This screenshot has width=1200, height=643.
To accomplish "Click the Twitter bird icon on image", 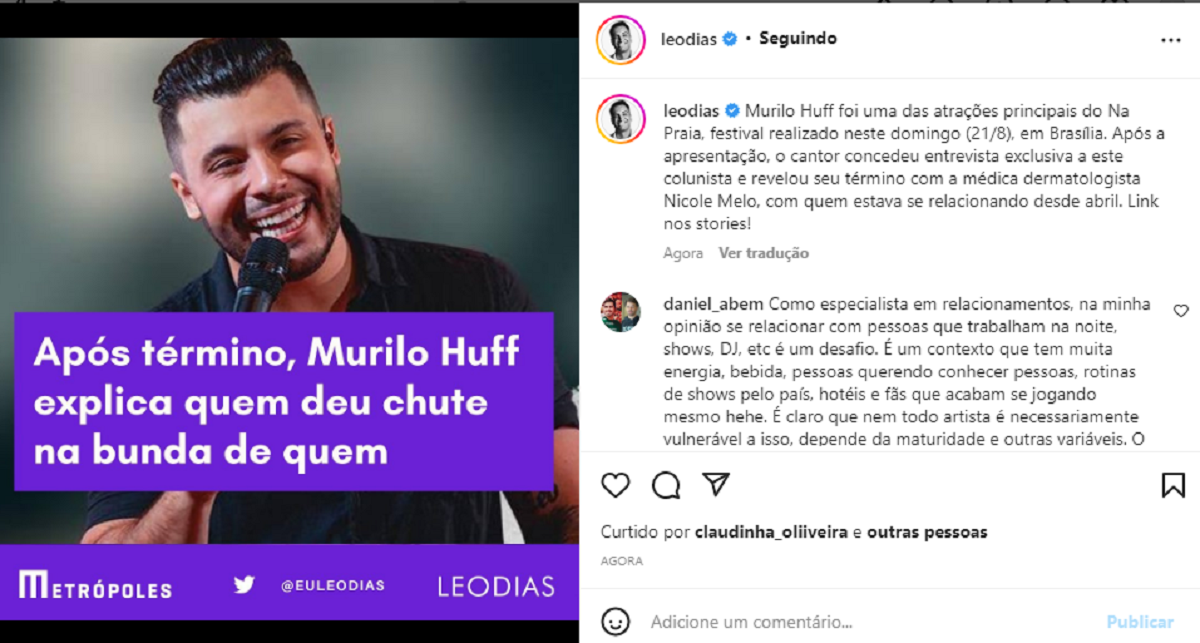I will [x=244, y=585].
